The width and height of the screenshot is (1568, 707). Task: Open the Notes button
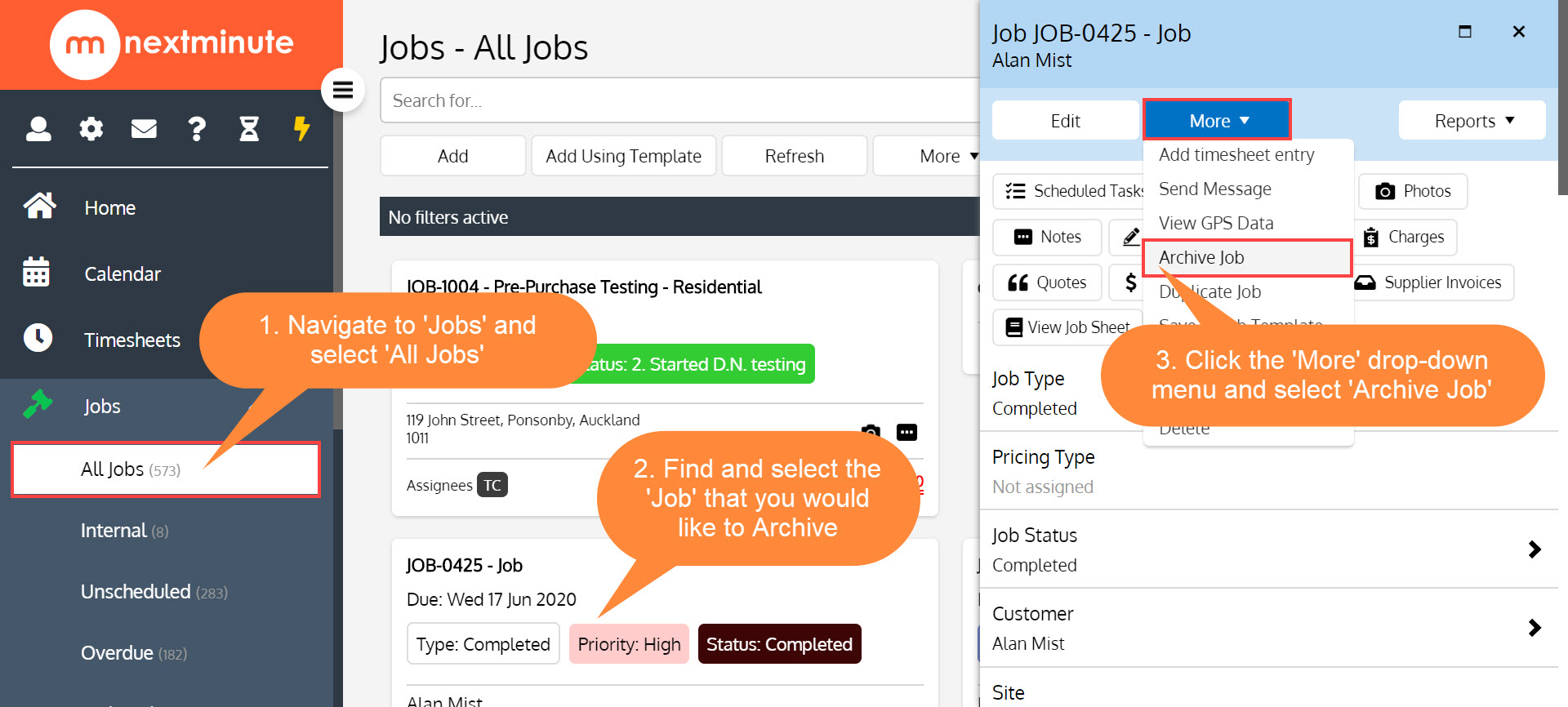tap(1048, 237)
